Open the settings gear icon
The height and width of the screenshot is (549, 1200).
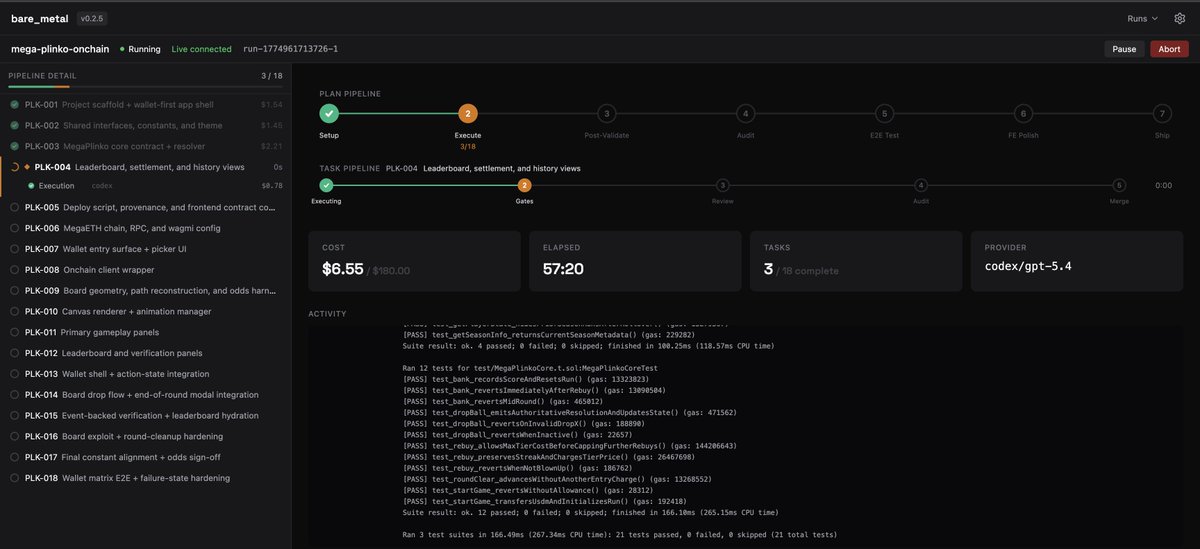pyautogui.click(x=1179, y=18)
